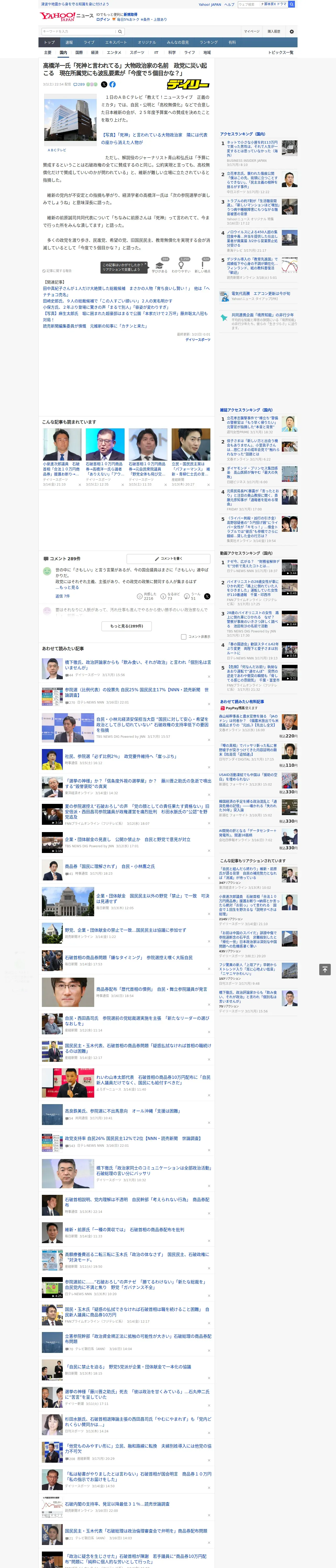Open settings via the gear icon

pyautogui.click(x=292, y=31)
